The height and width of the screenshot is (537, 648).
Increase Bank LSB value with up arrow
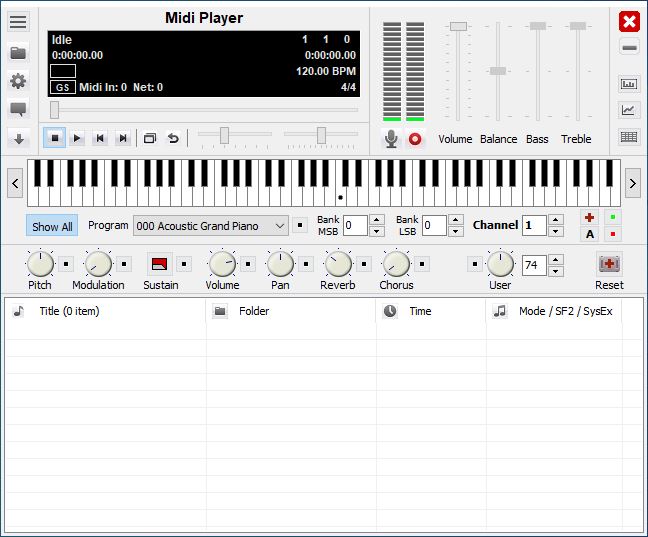pos(455,220)
